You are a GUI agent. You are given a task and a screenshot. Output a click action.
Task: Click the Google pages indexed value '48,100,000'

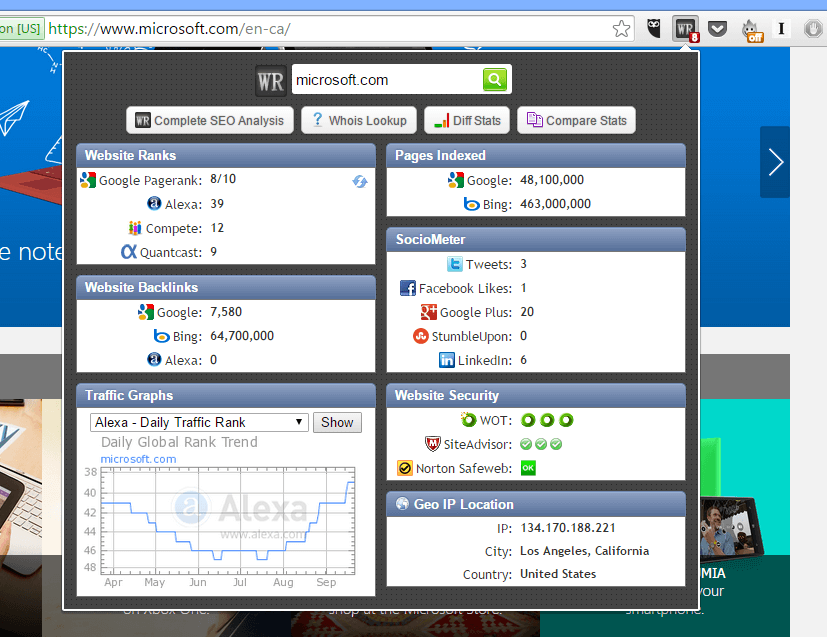point(552,180)
